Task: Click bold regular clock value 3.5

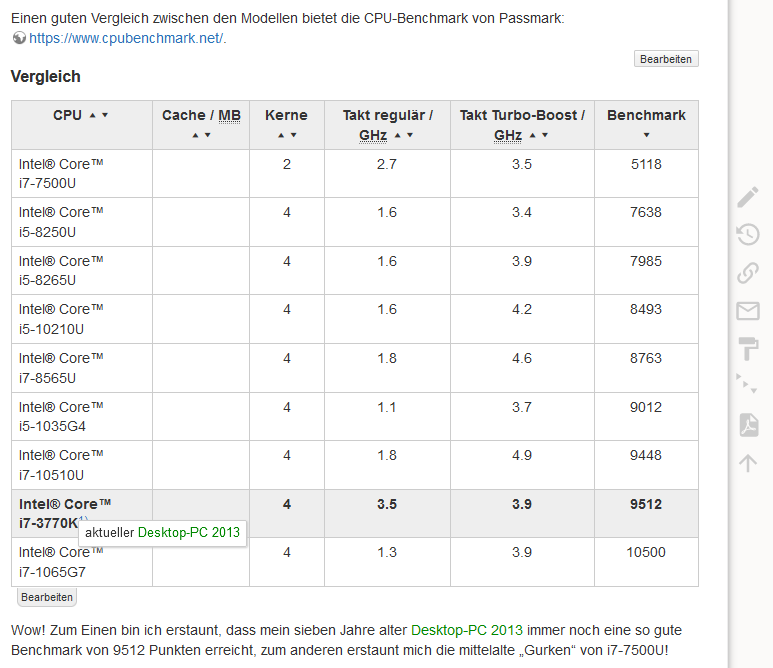Action: [387, 504]
